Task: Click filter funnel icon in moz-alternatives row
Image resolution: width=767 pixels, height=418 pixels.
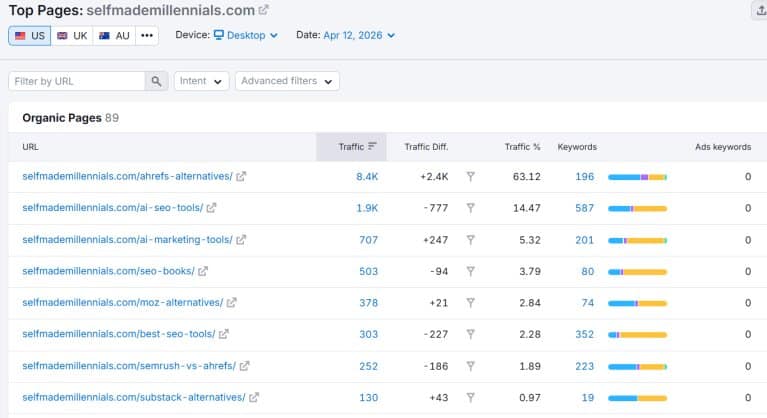Action: click(471, 303)
